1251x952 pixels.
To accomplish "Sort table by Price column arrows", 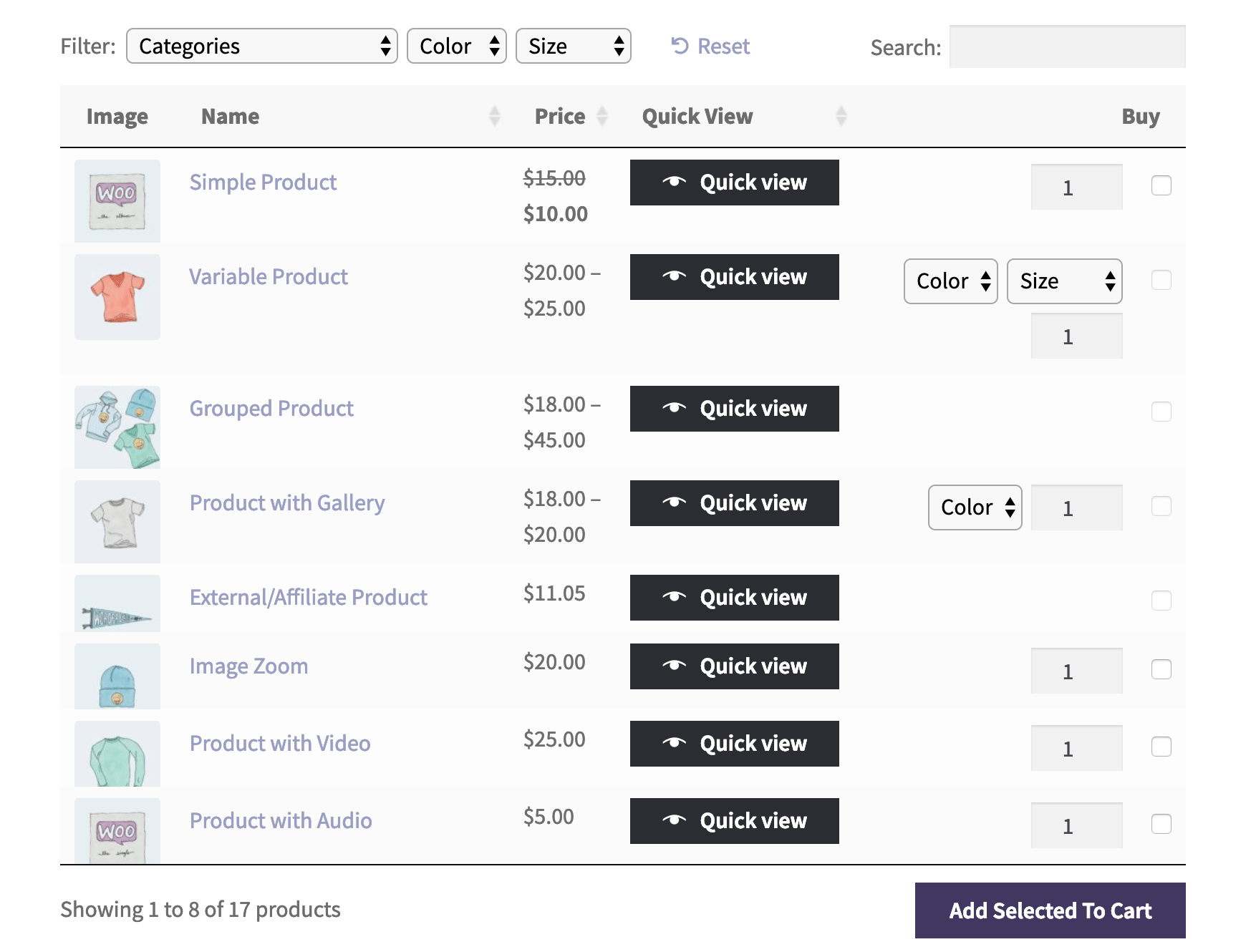I will [602, 116].
